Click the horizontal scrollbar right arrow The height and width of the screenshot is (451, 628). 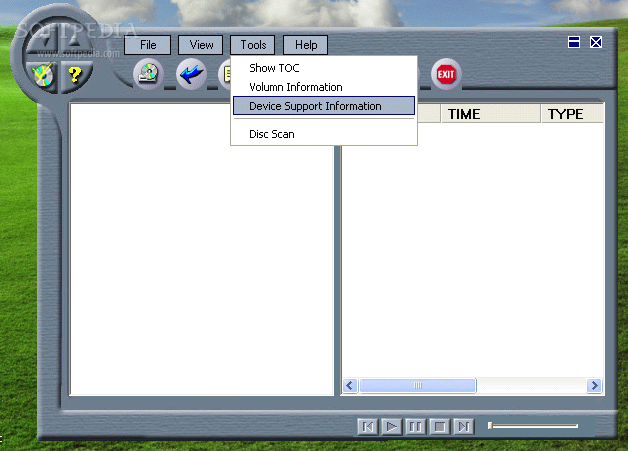[x=594, y=386]
